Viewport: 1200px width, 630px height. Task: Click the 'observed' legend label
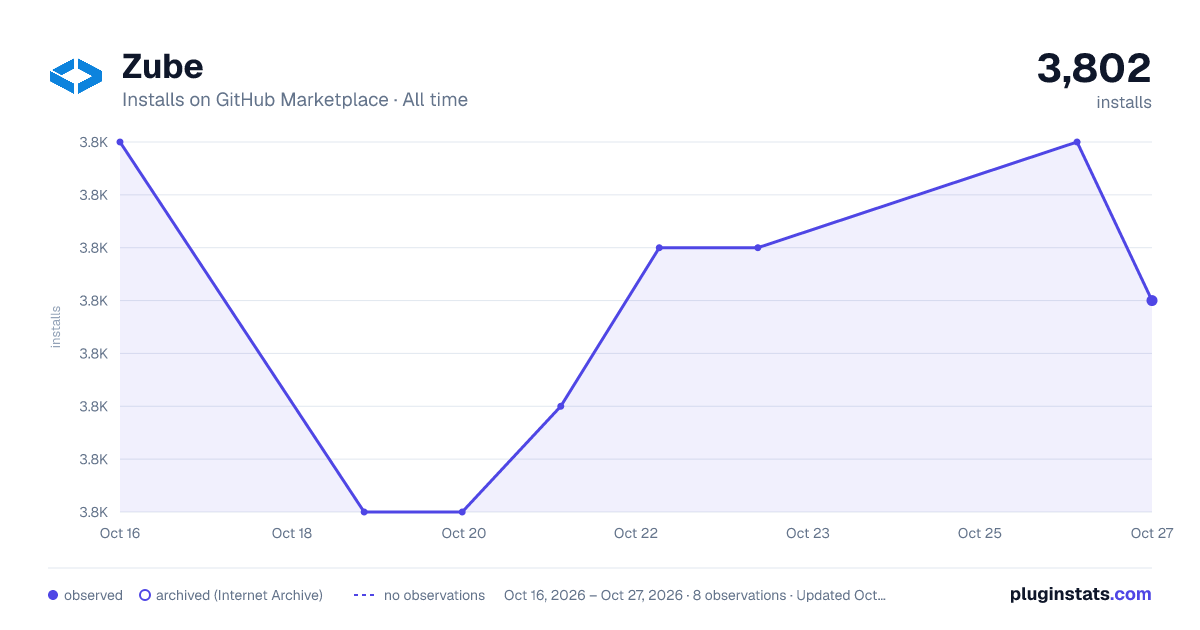pos(93,595)
